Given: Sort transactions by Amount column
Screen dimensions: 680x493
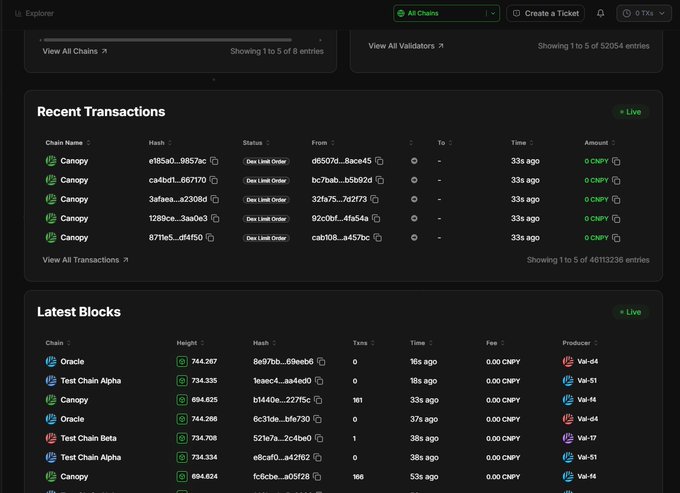Looking at the screenshot, I should [x=600, y=143].
